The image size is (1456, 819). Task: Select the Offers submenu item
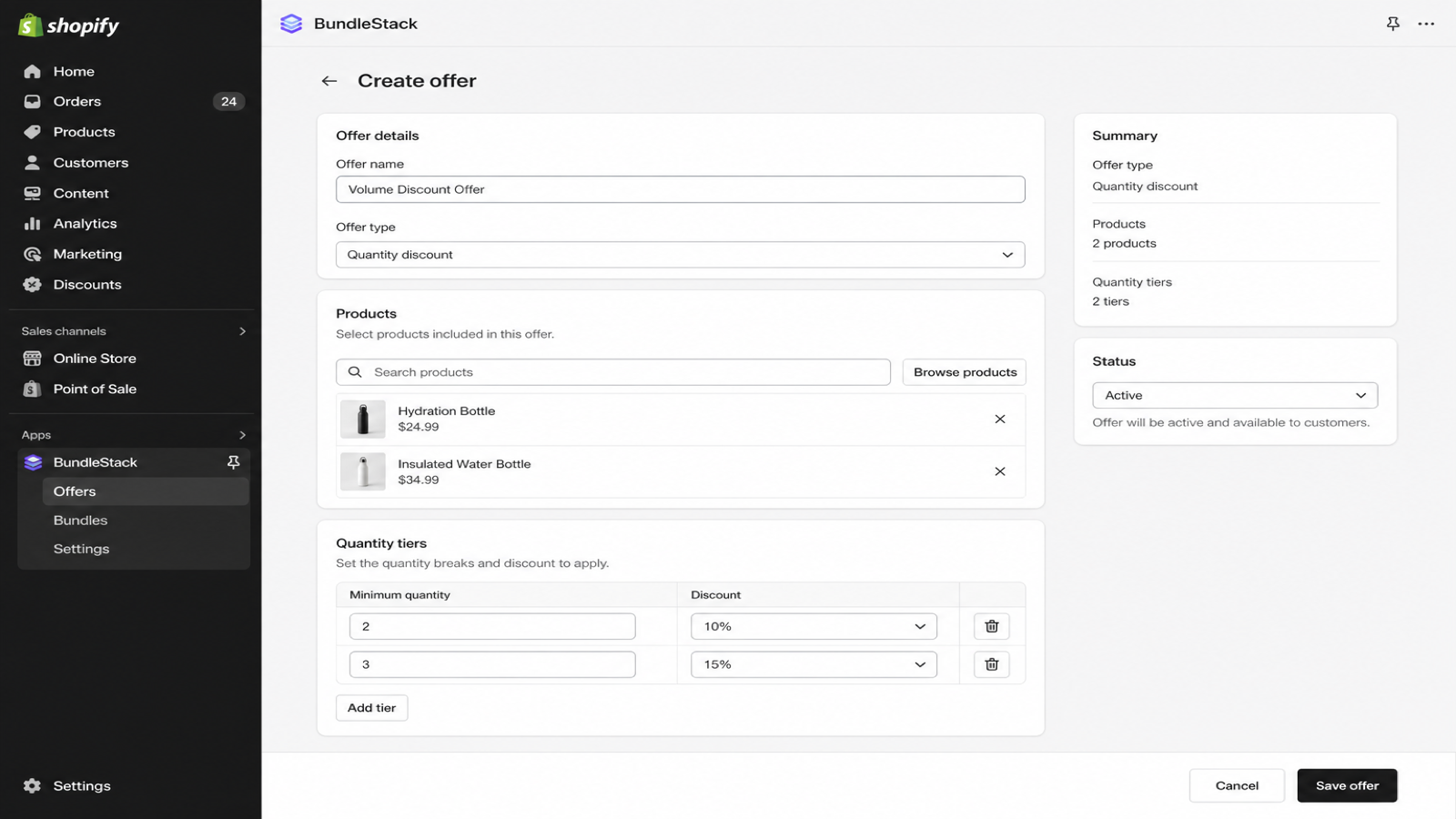(x=146, y=491)
